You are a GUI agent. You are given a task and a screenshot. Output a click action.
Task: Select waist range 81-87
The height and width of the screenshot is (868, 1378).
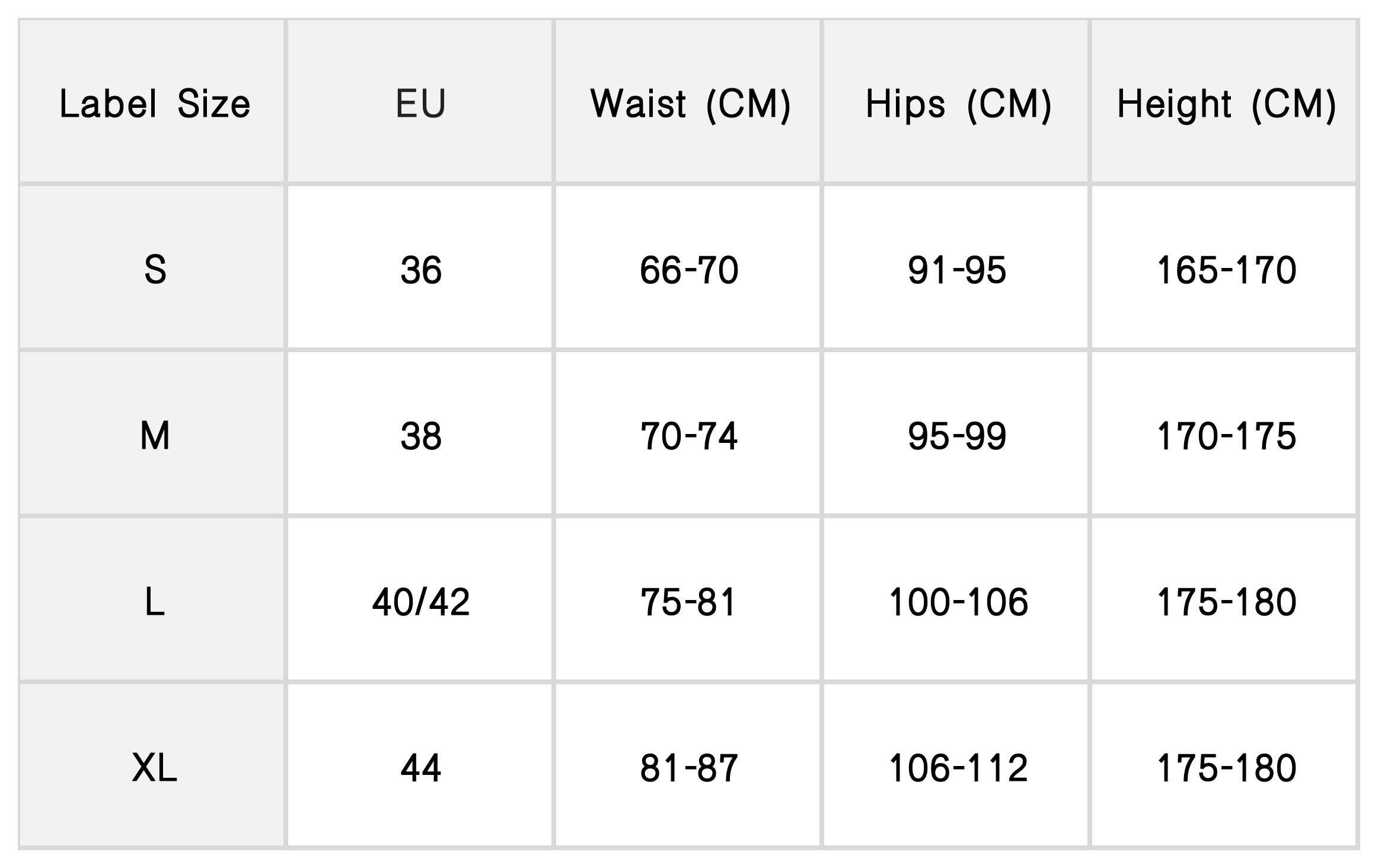688,768
